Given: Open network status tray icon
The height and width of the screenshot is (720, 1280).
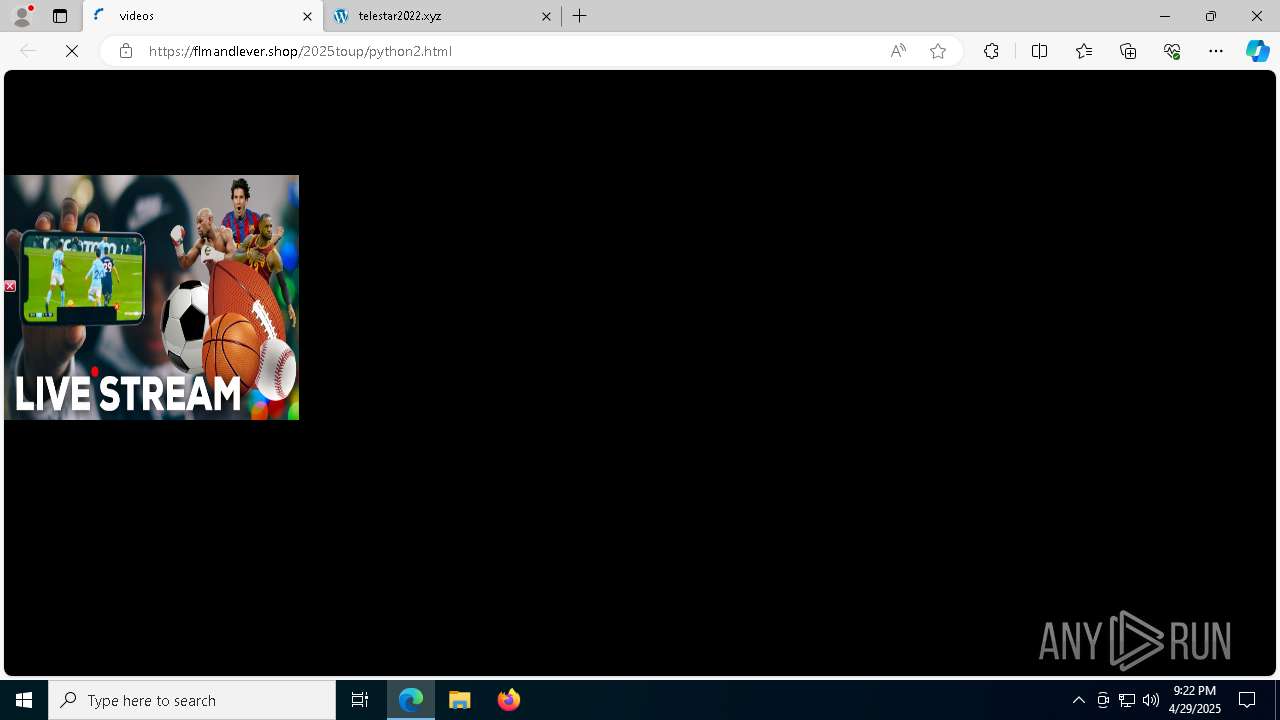Looking at the screenshot, I should (1127, 700).
